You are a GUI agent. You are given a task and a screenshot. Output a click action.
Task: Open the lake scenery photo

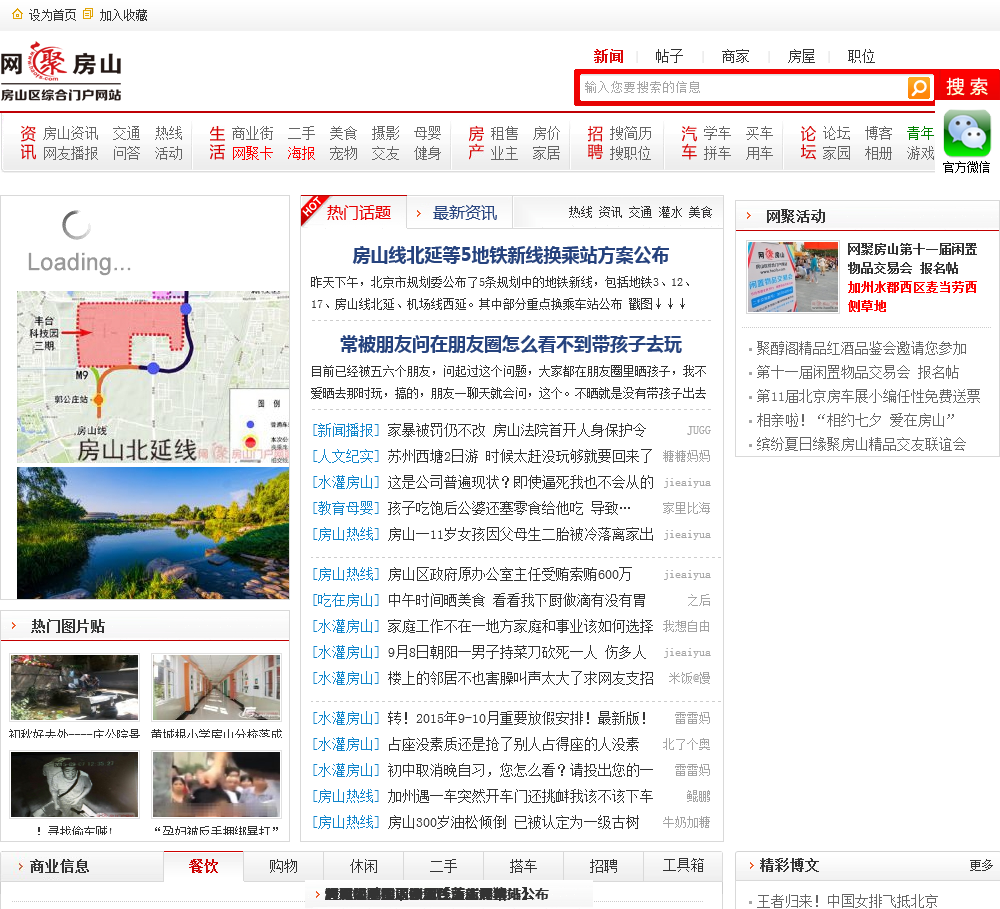click(153, 533)
